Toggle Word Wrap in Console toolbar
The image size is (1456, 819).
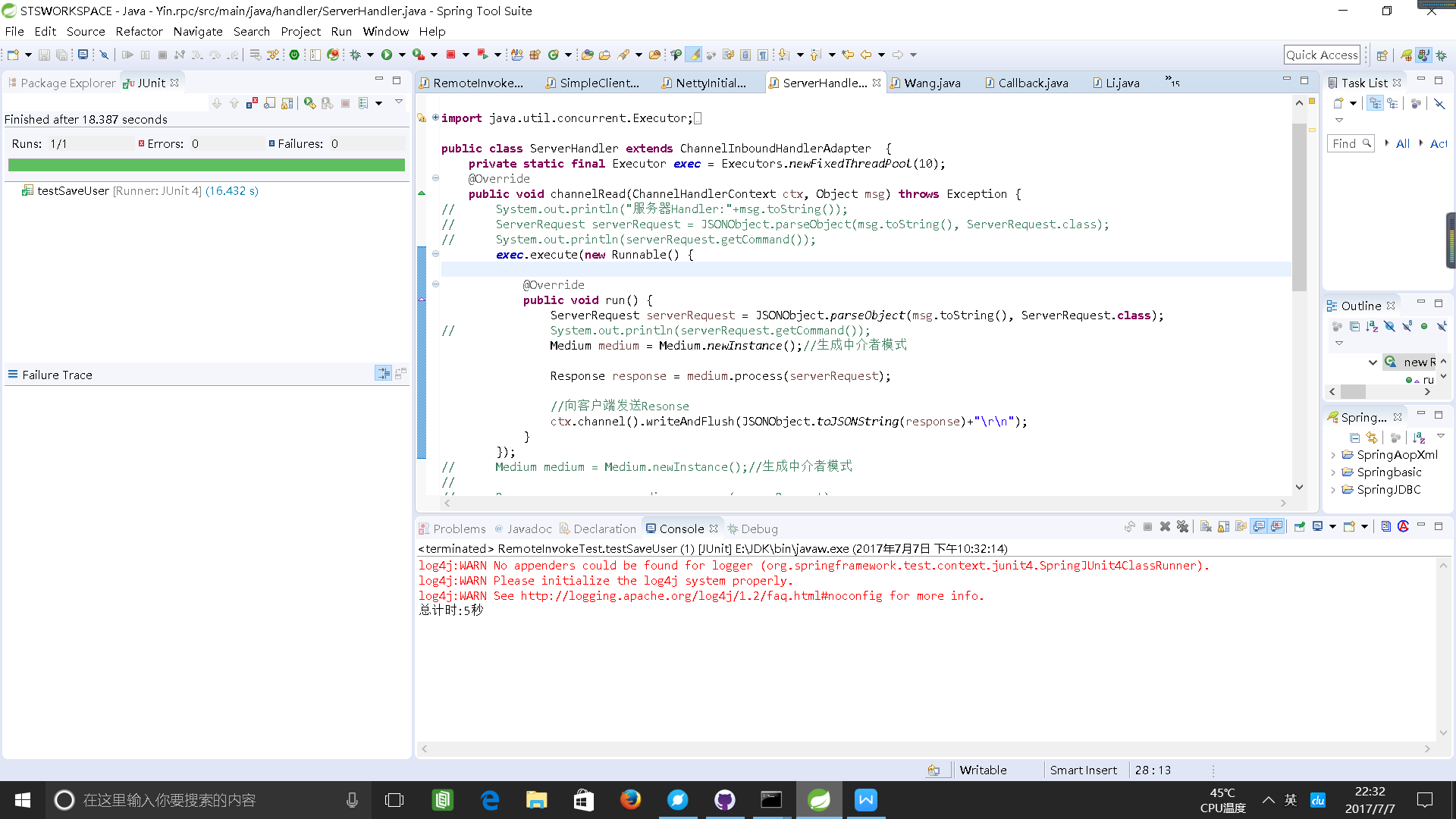1241,527
